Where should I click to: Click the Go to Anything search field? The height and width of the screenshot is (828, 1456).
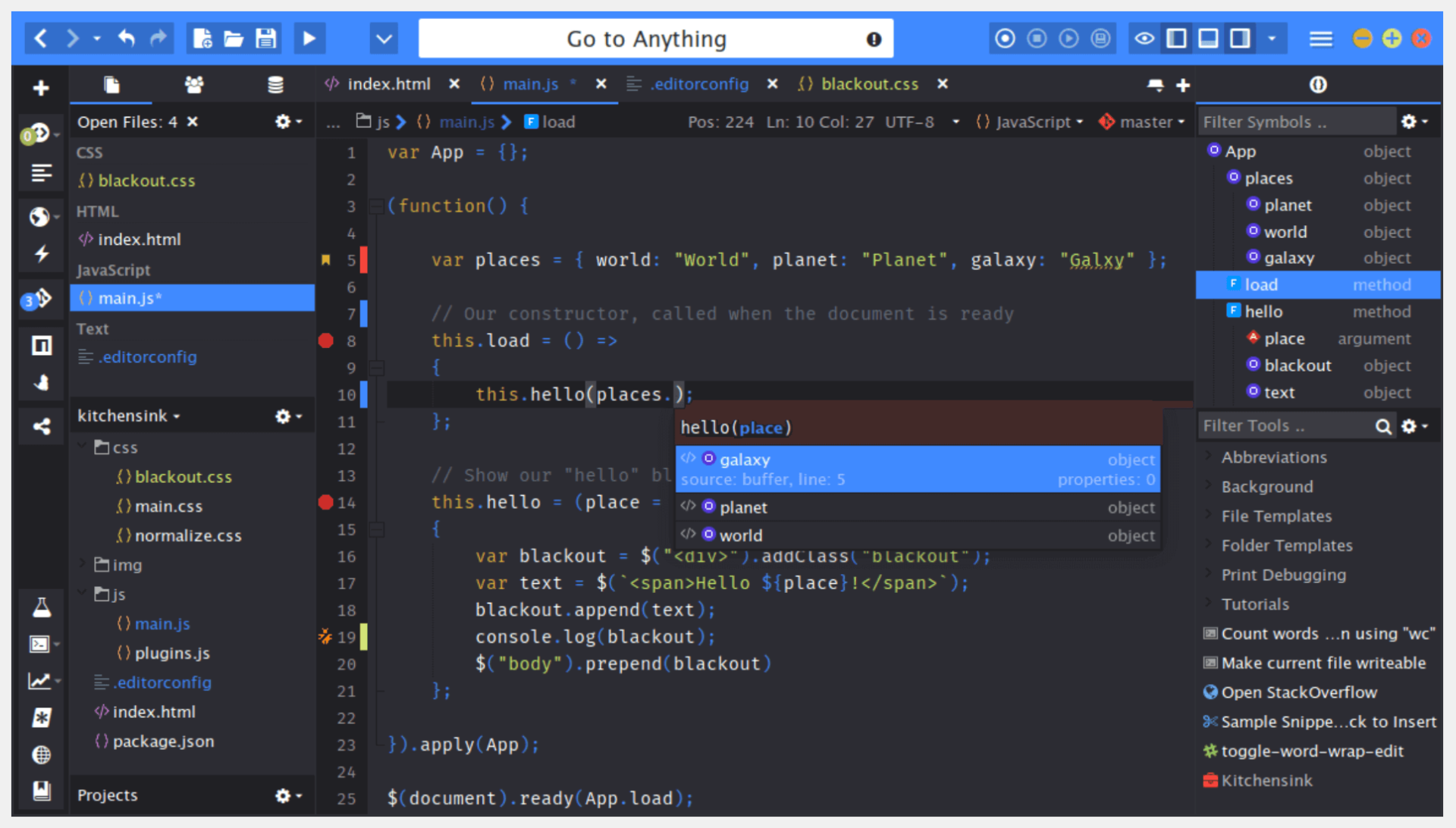pos(646,39)
